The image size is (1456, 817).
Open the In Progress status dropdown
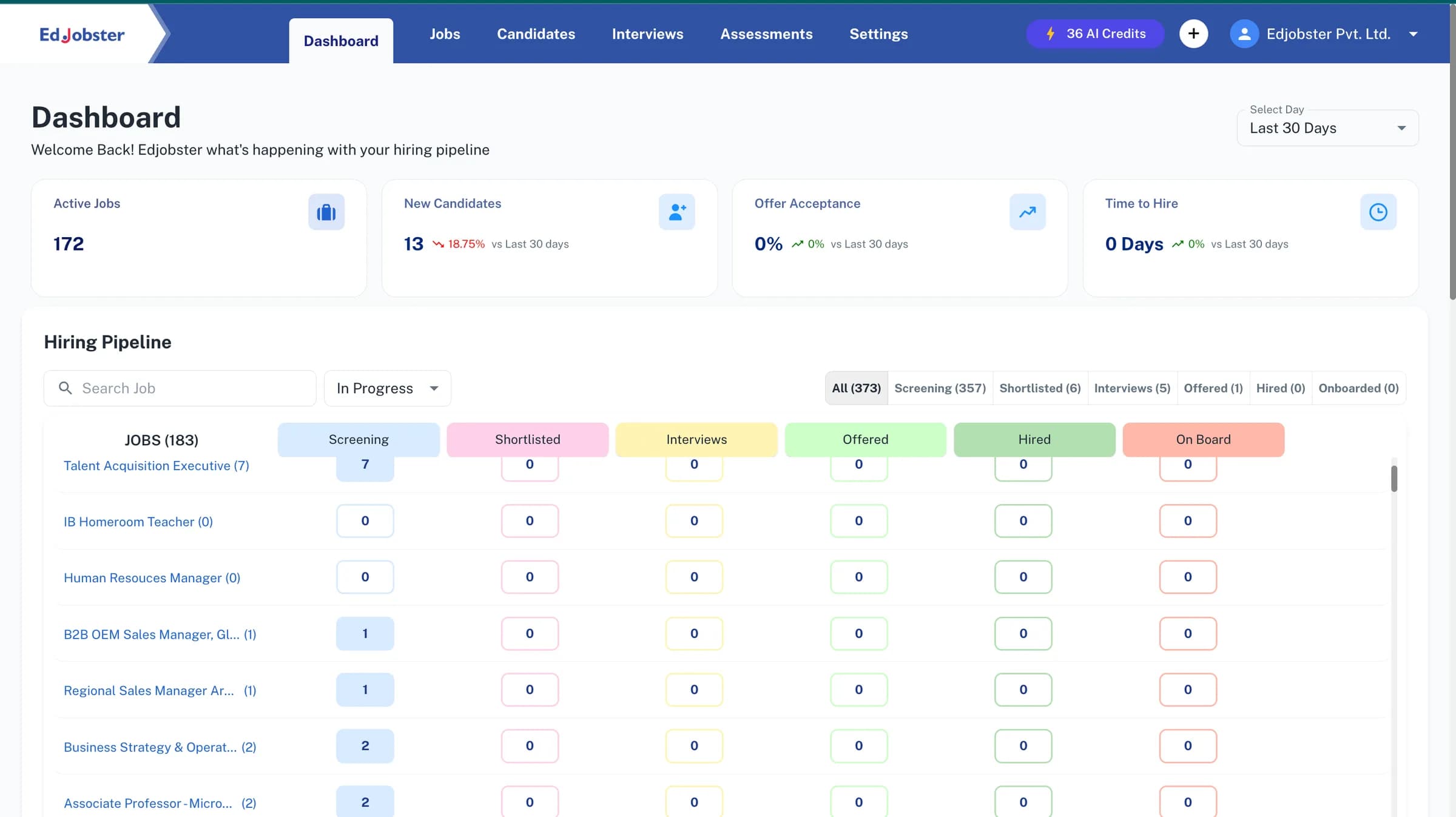(x=388, y=388)
